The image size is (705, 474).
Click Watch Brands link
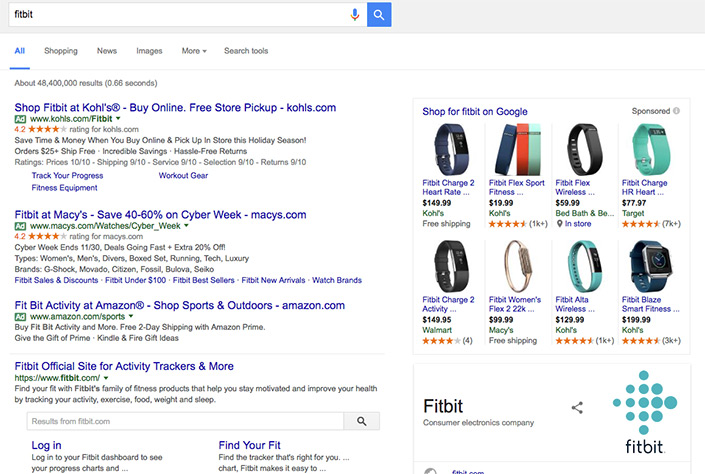point(337,280)
